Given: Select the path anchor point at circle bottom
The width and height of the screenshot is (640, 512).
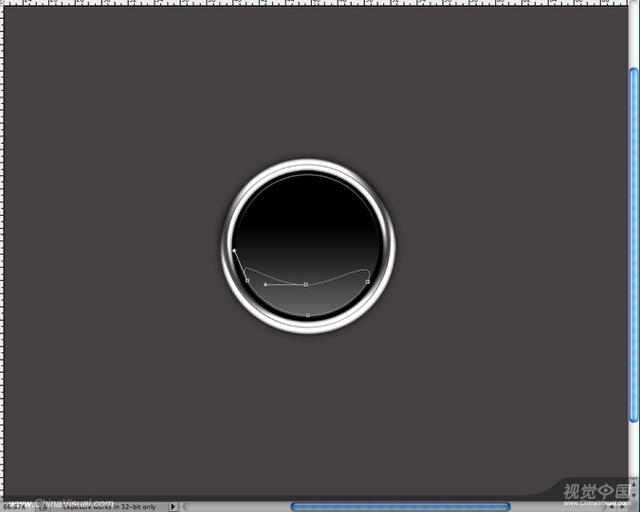Looking at the screenshot, I should tap(308, 315).
